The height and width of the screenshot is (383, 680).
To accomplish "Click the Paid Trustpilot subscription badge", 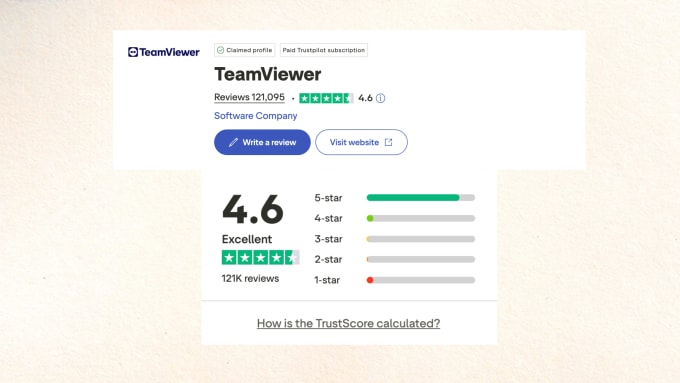I will click(324, 50).
